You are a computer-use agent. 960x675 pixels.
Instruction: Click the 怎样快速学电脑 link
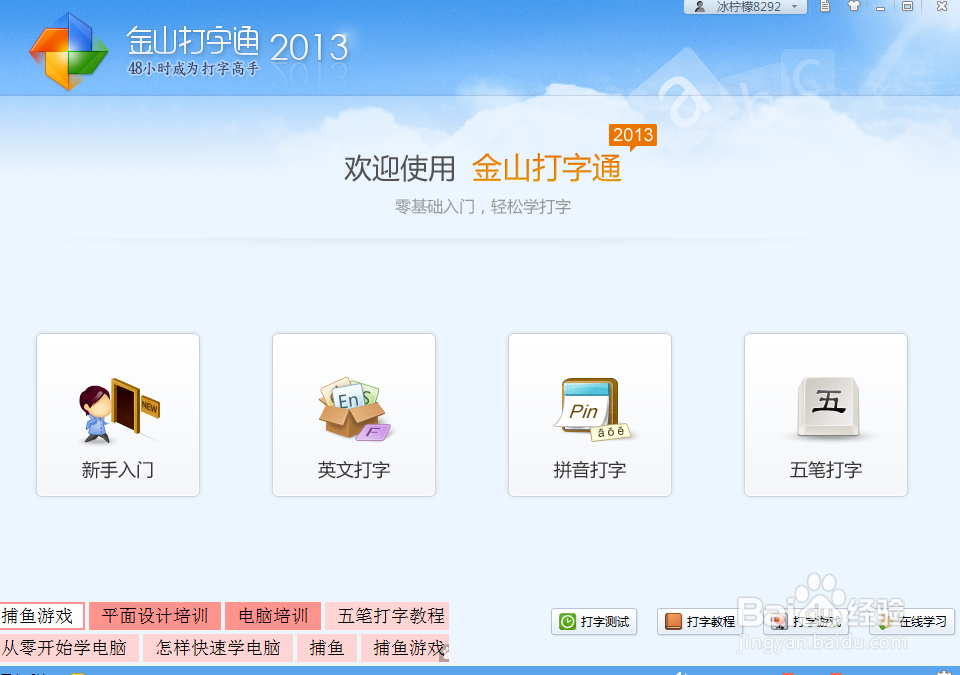pos(218,648)
